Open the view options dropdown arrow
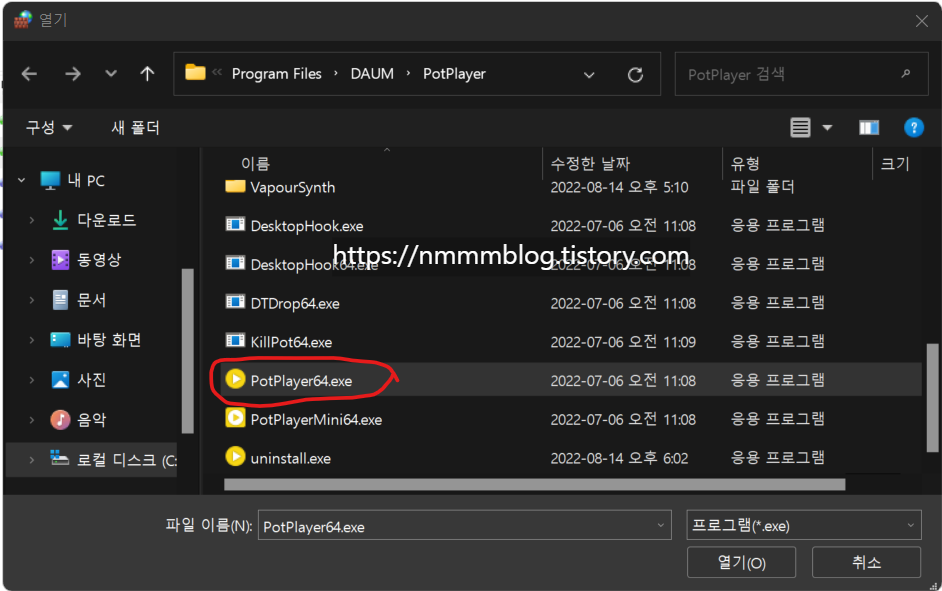942x591 pixels. [x=827, y=127]
